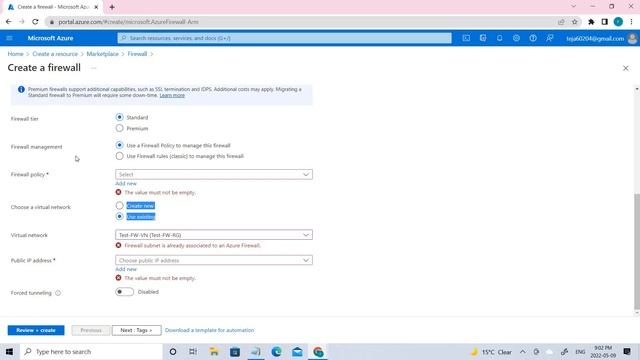Screen dimensions: 640x360
Task: Click the Azure search resources box
Action: pyautogui.click(x=284, y=38)
